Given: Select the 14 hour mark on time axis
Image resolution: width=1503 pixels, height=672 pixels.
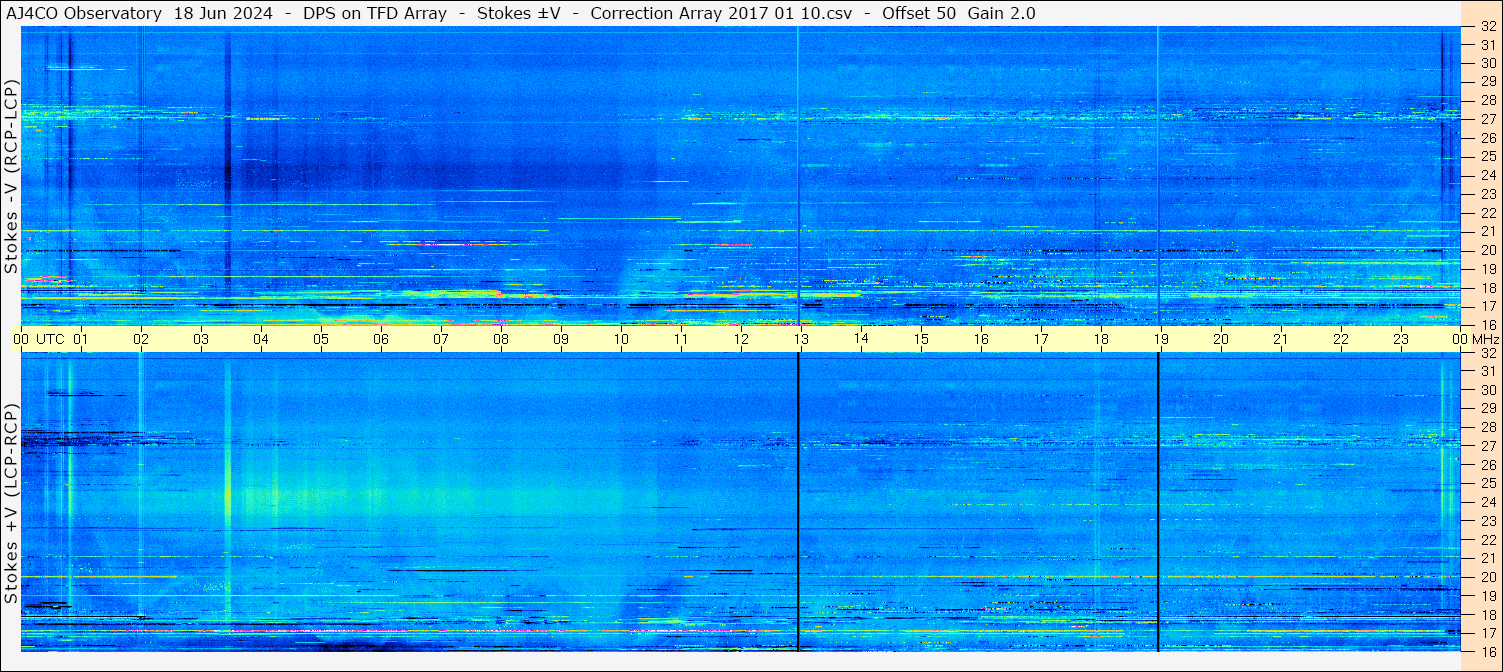Looking at the screenshot, I should click(861, 339).
